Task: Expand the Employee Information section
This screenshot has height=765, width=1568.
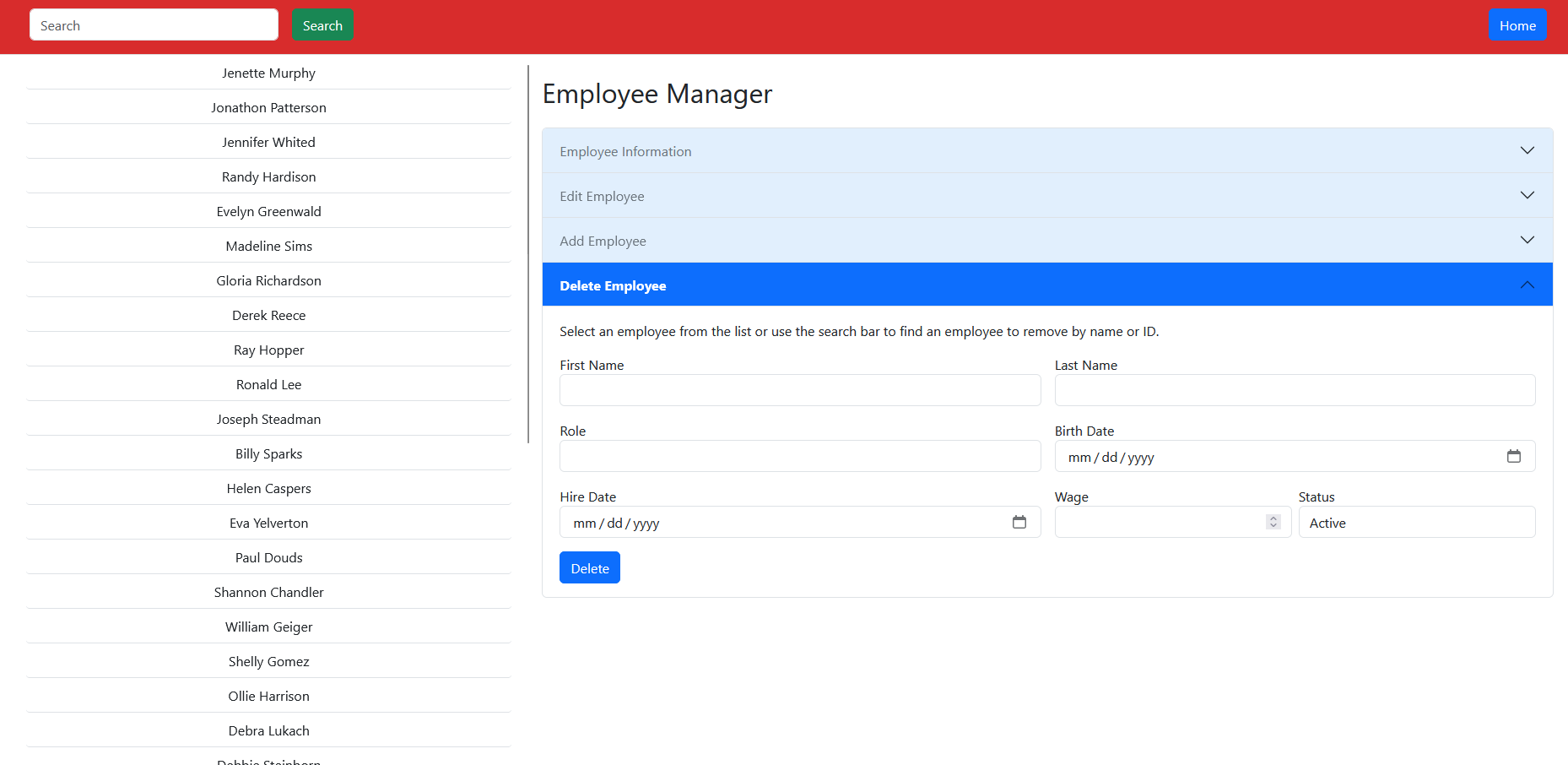Action: click(x=1046, y=151)
